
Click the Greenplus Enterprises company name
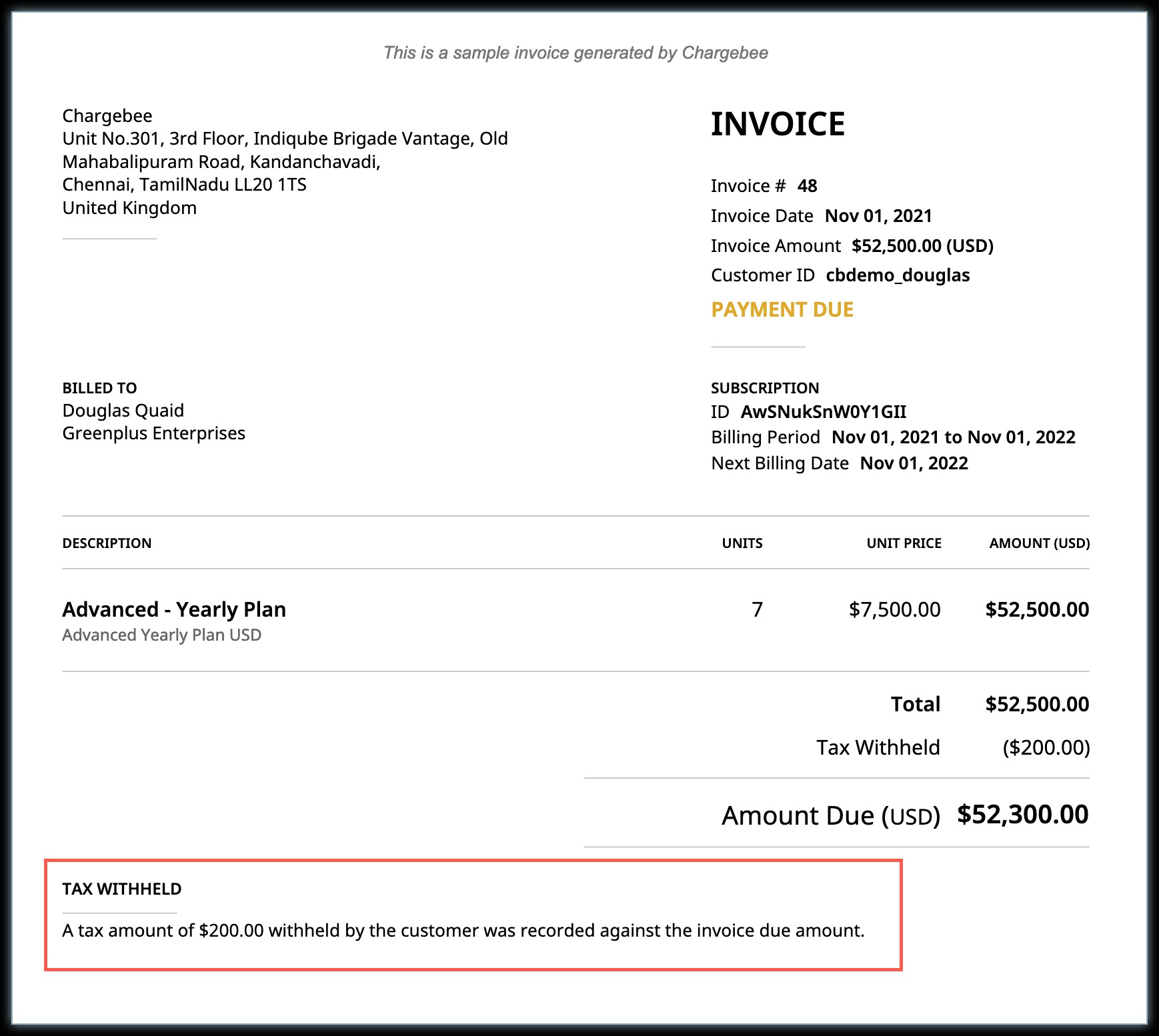tap(153, 433)
